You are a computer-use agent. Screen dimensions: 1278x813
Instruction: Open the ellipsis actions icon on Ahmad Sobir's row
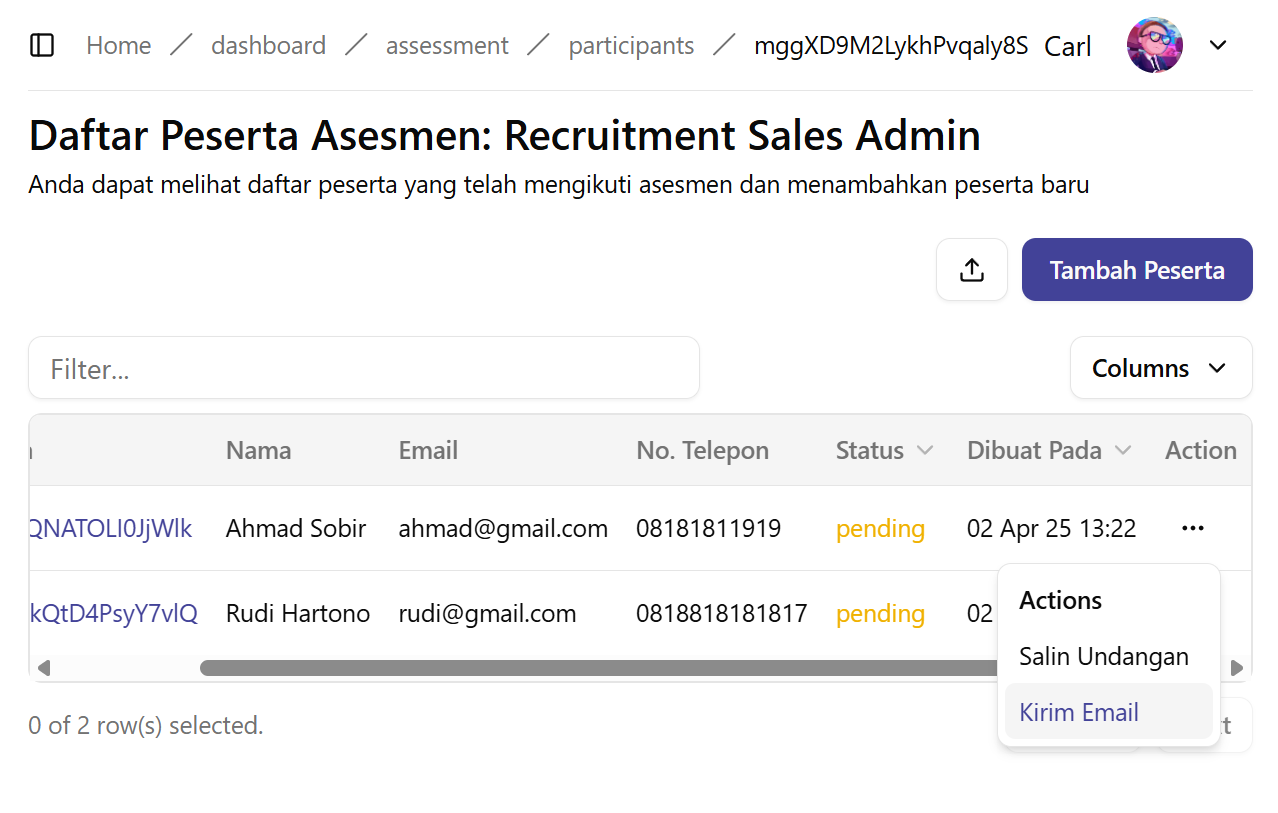pos(1192,528)
